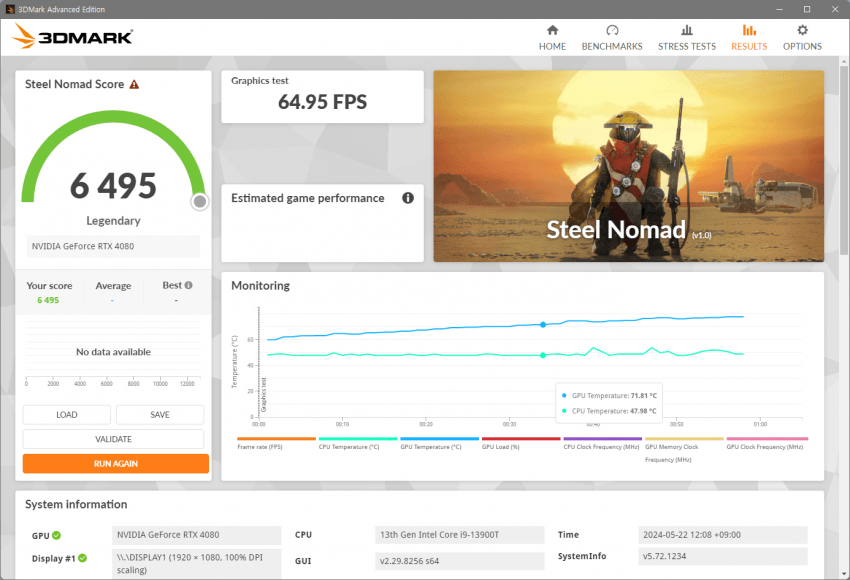
Task: Click the 64.95 FPS graphics test value
Action: 323,102
